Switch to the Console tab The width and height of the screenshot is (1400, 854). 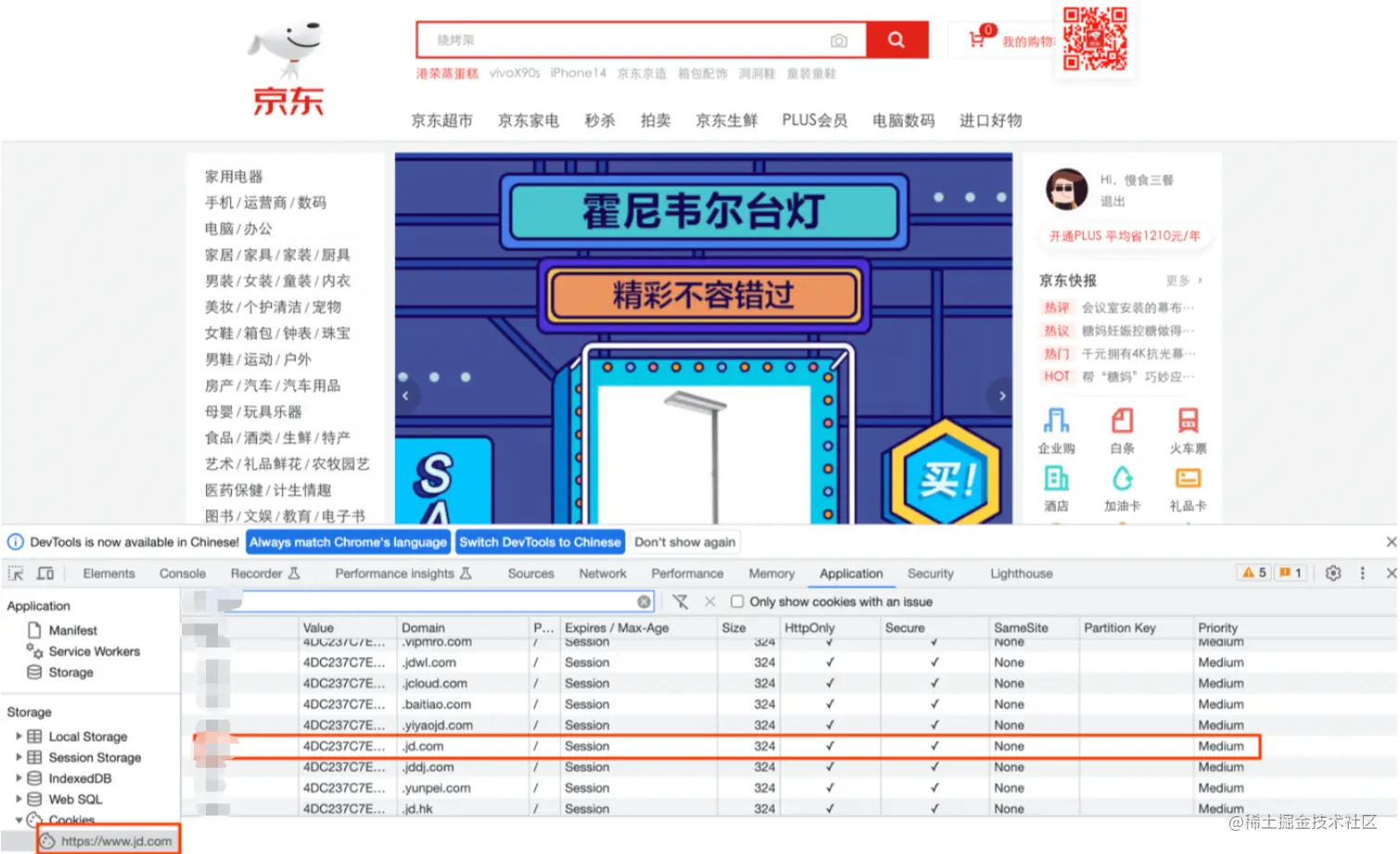point(183,574)
